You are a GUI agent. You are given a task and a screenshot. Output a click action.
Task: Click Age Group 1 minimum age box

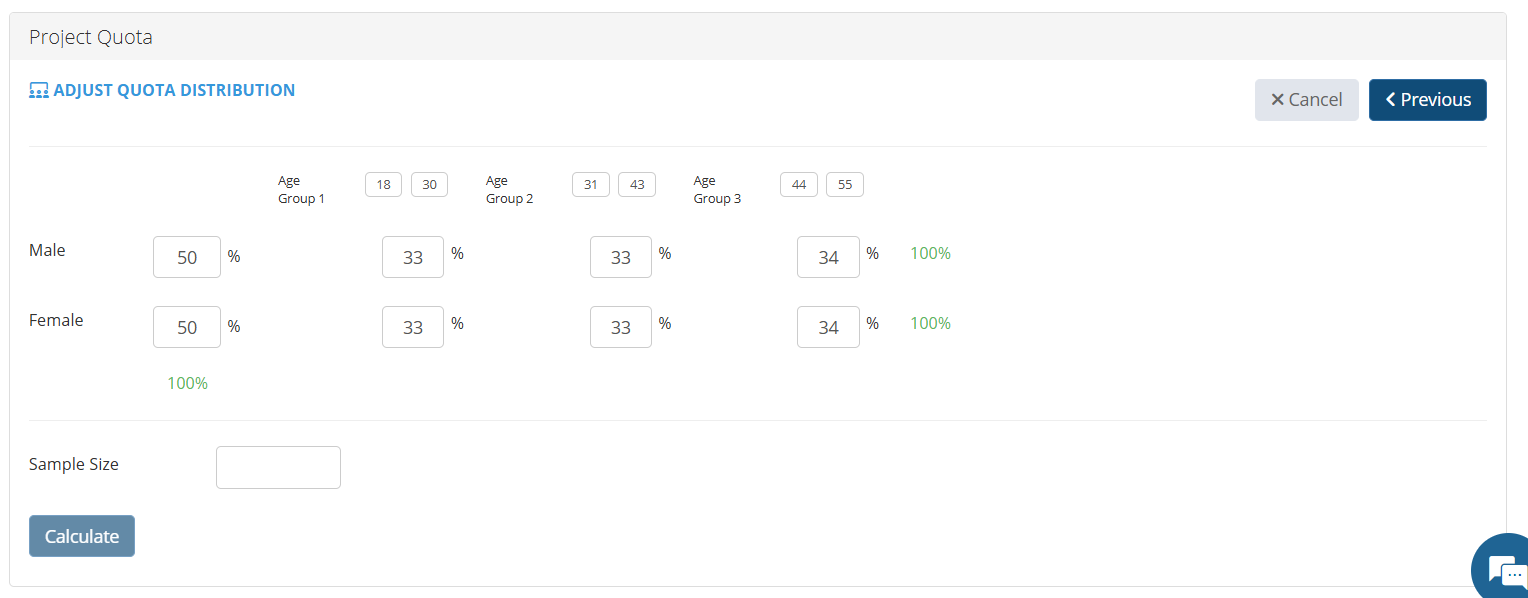[383, 185]
